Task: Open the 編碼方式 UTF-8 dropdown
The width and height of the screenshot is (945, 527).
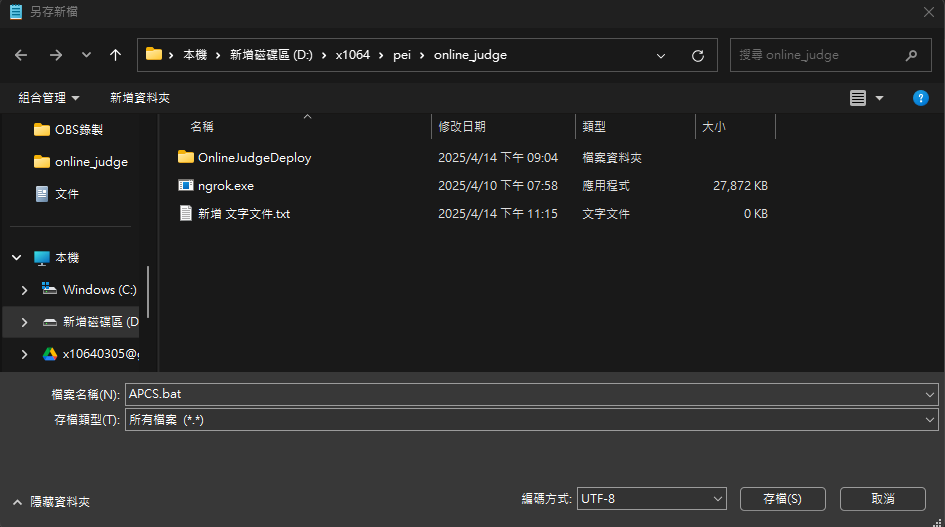Action: tap(651, 499)
